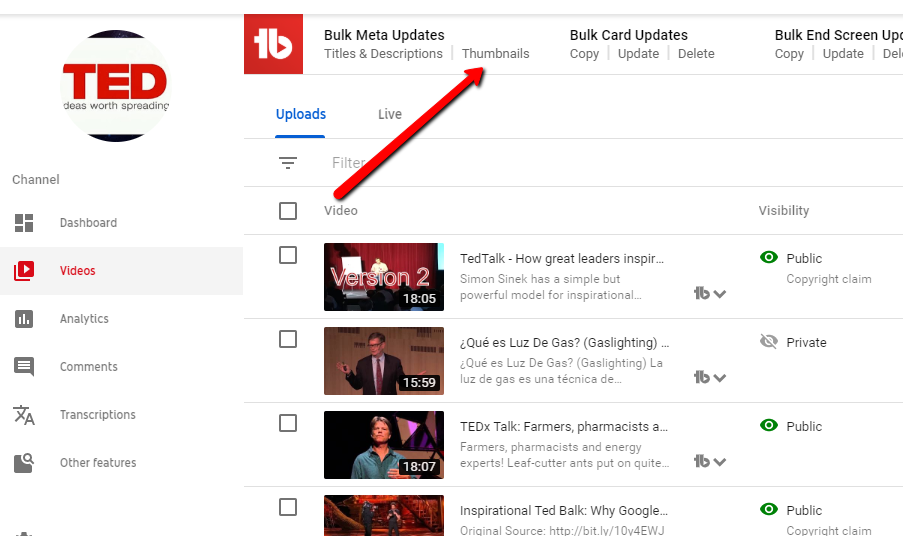Screen dimensions: 903x536
Task: Open the Transcriptions translate icon
Action: coord(24,415)
